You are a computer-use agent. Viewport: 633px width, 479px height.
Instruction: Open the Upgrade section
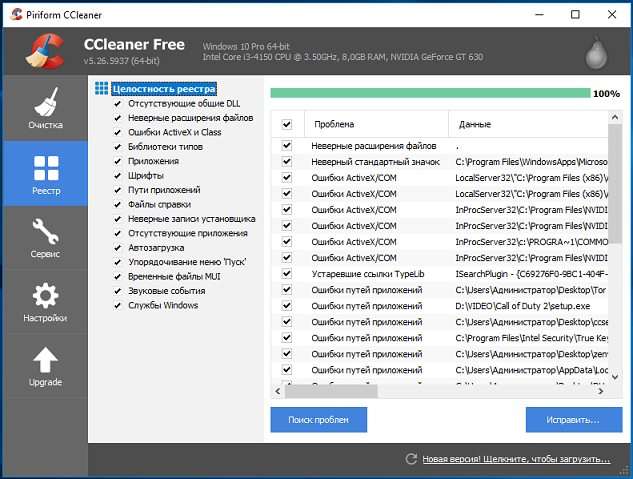pyautogui.click(x=45, y=366)
